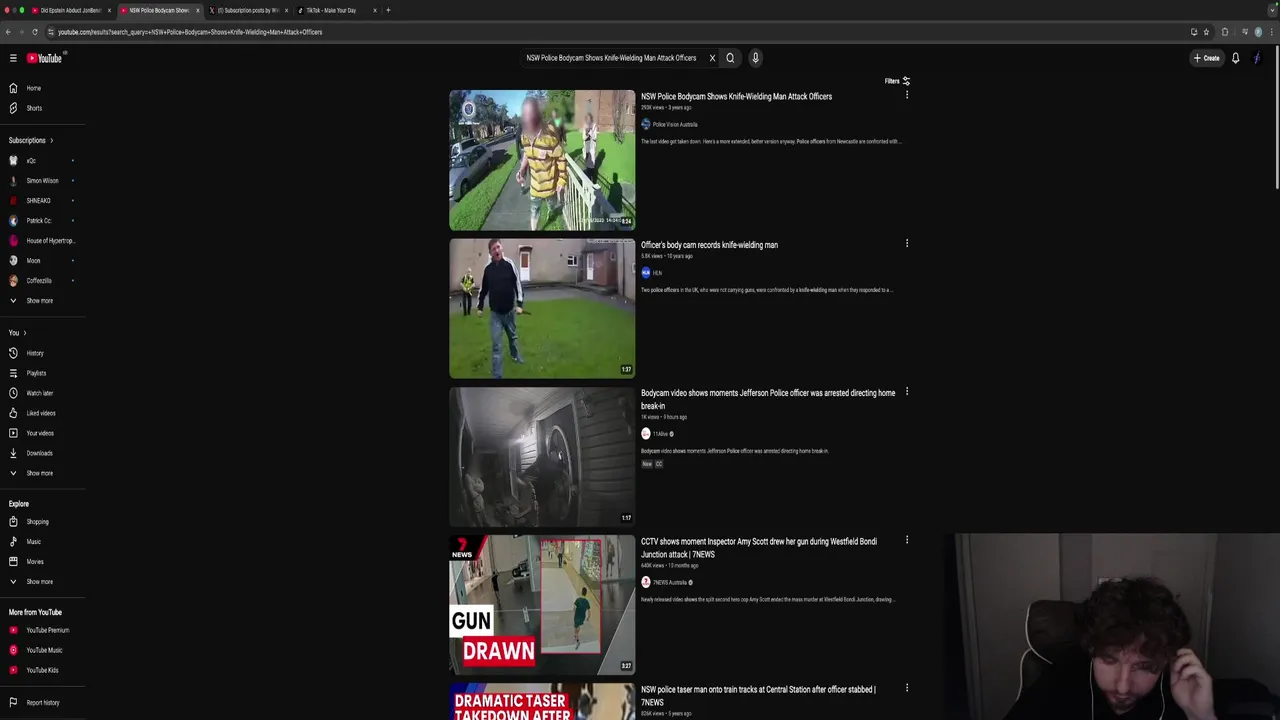
Task: Reload the page in the browser
Action: pos(35,32)
